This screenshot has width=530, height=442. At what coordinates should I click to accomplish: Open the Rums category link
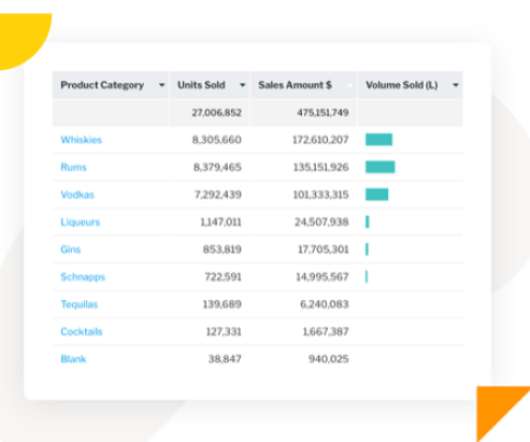pos(73,167)
